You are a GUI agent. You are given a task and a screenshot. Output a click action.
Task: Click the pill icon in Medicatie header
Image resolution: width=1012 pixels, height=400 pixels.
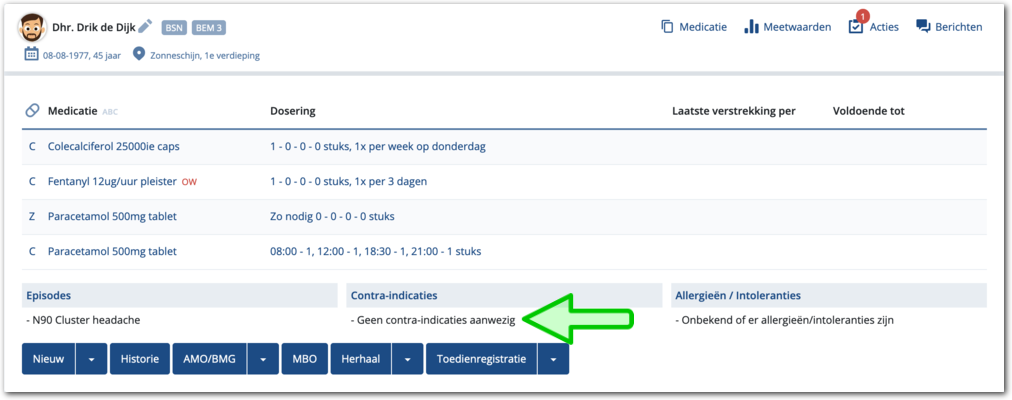click(32, 111)
